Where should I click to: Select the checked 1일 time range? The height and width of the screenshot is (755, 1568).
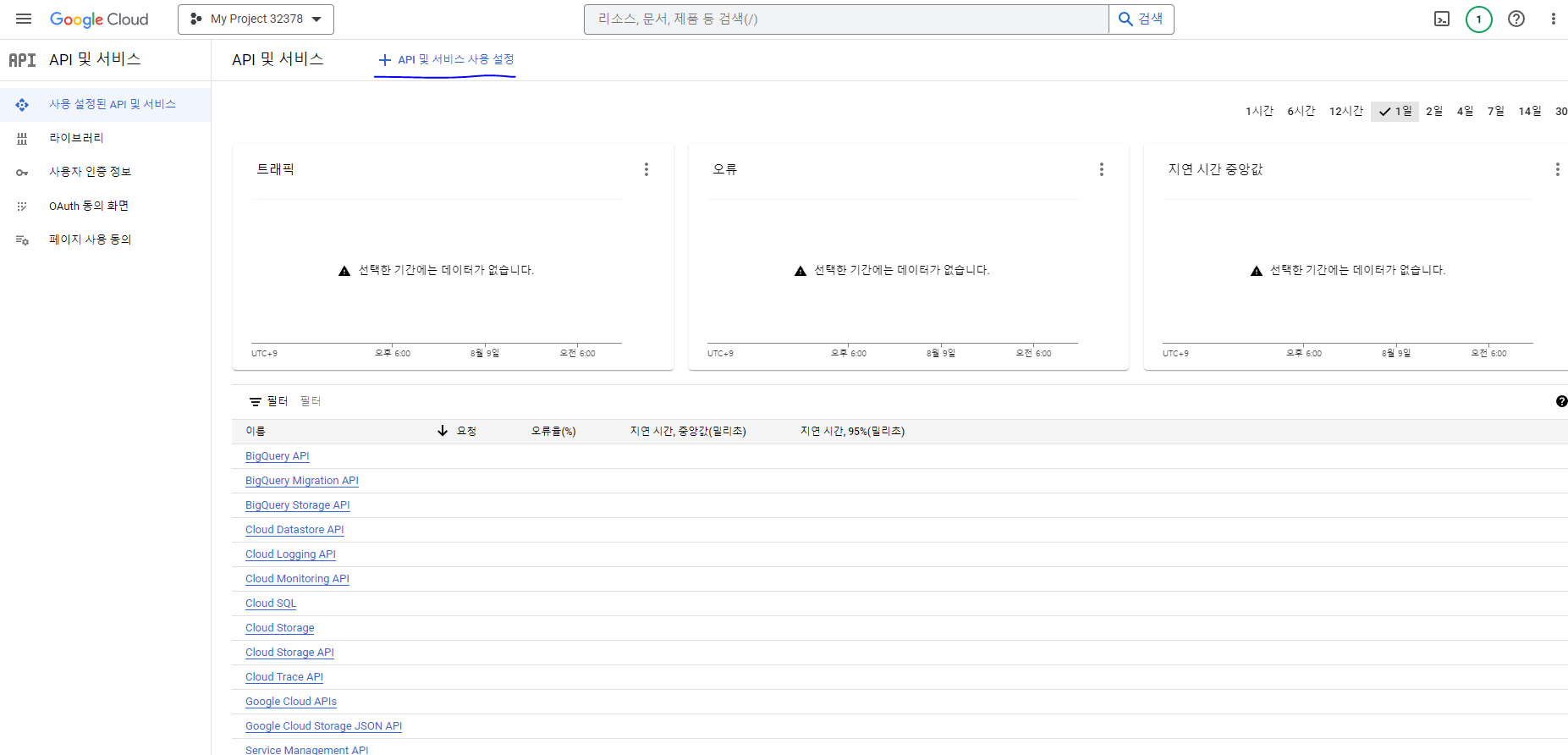[x=1395, y=111]
